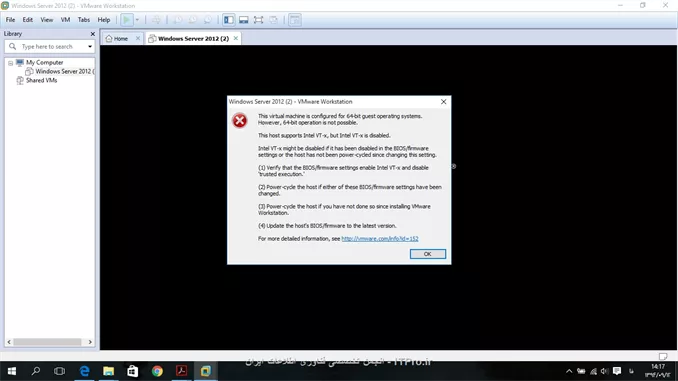Click the red error icon in dialog
678x381 pixels.
click(240, 121)
